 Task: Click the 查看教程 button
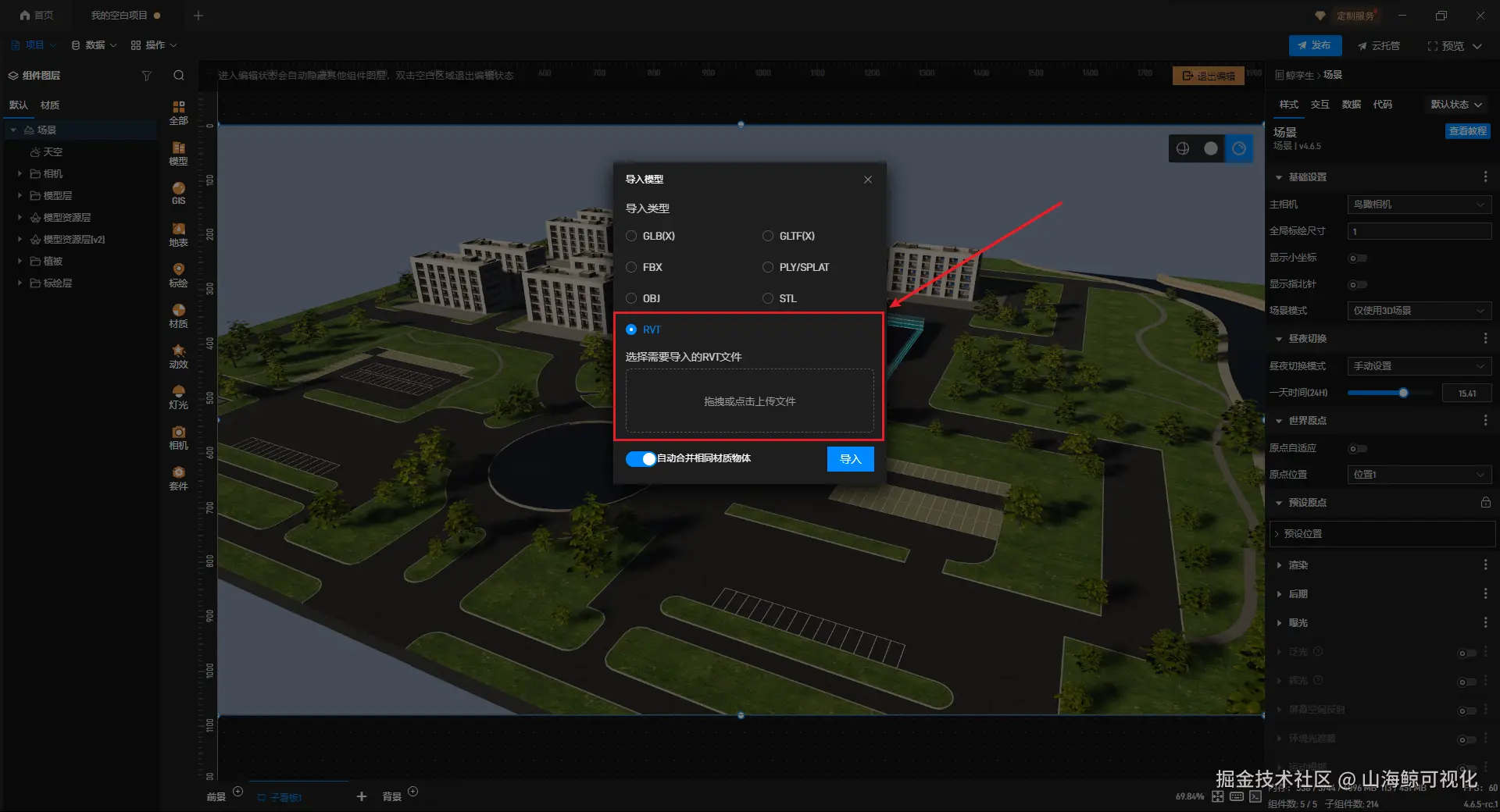pos(1468,131)
